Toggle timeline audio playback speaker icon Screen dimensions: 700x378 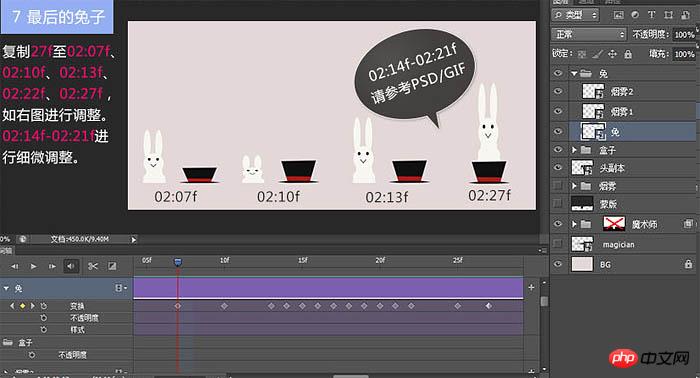71,266
